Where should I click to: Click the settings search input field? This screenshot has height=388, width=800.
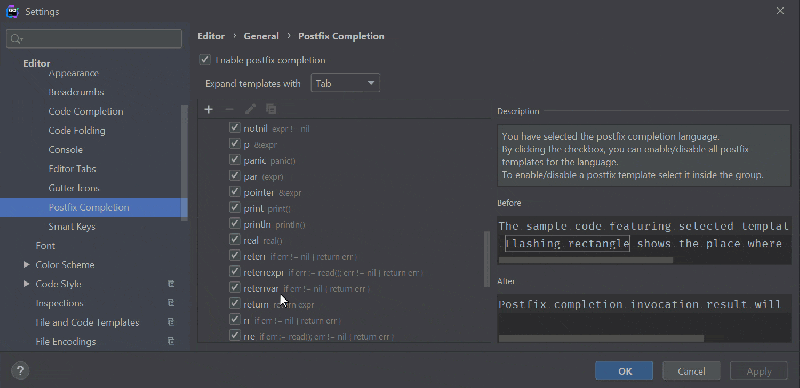(94, 39)
